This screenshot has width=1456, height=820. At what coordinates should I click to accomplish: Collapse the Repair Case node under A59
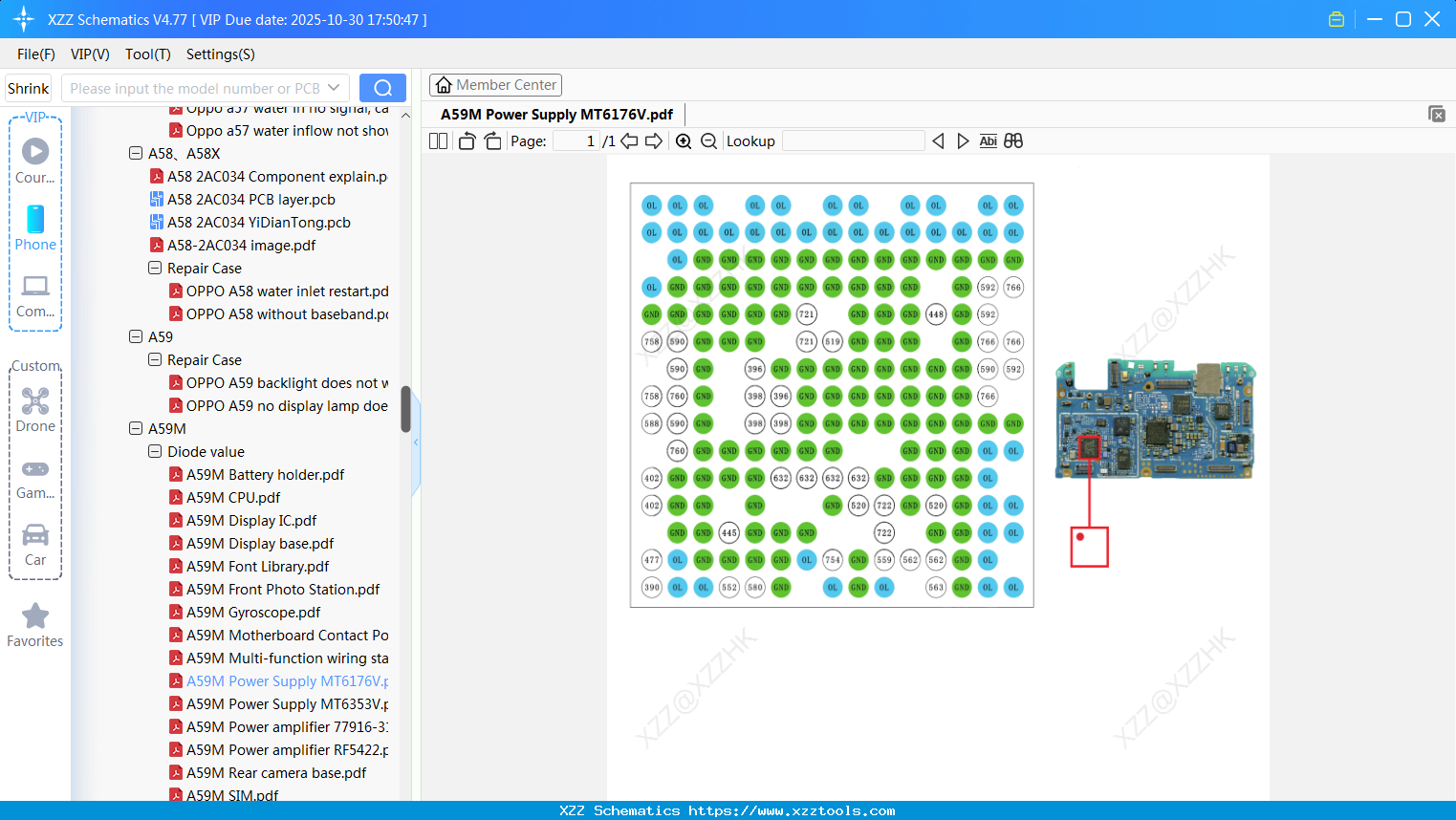(155, 359)
